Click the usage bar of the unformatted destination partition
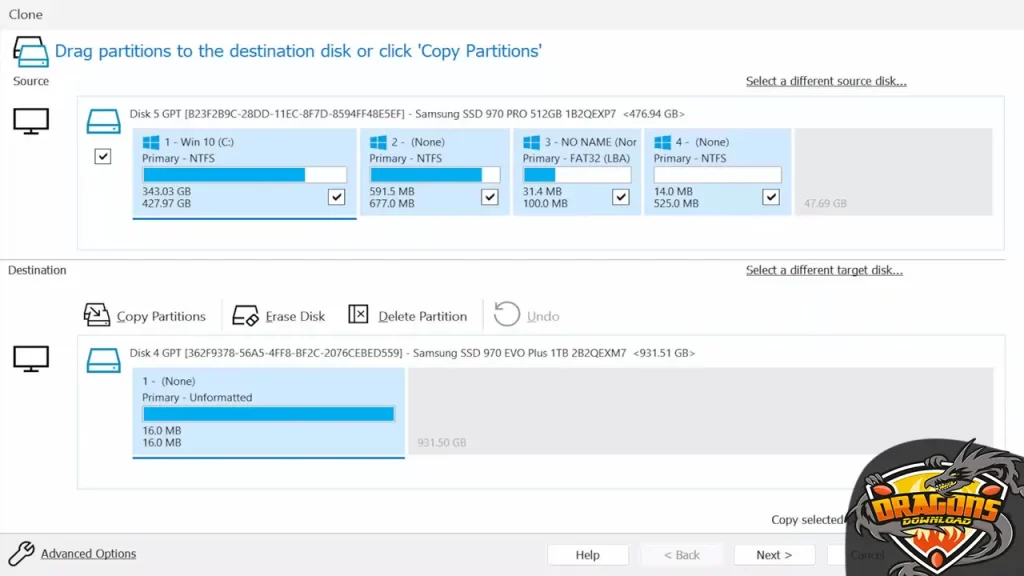 [268, 412]
